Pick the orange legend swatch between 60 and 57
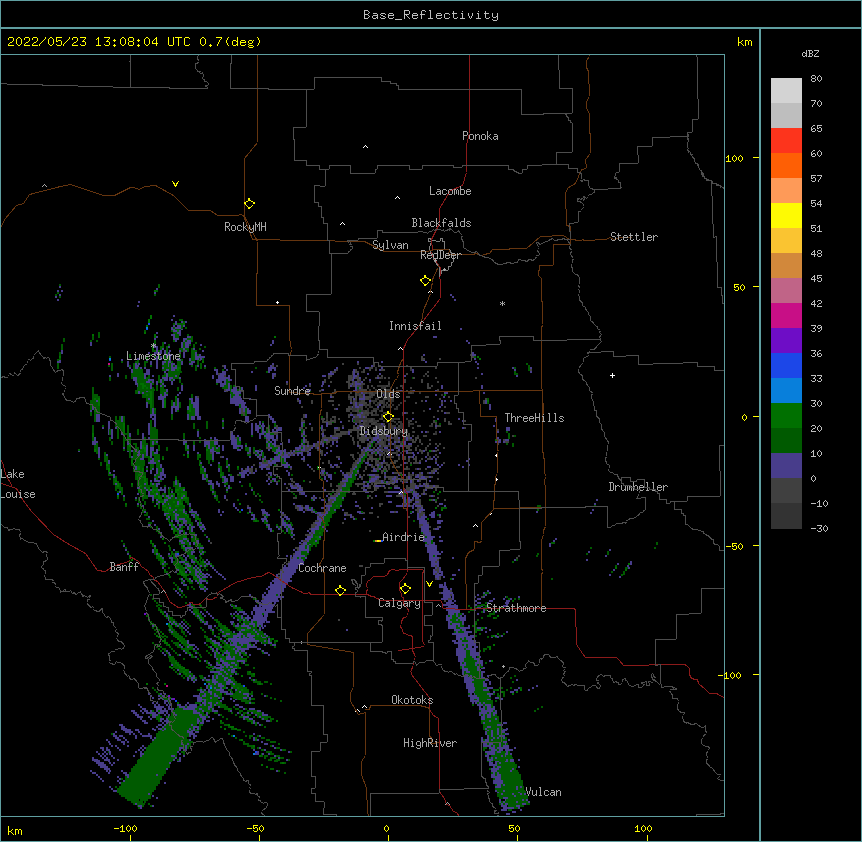Screen dimensions: 862x842 click(786, 165)
